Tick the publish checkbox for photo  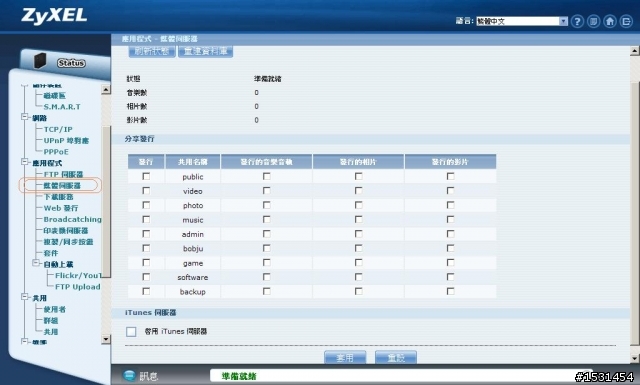point(146,205)
